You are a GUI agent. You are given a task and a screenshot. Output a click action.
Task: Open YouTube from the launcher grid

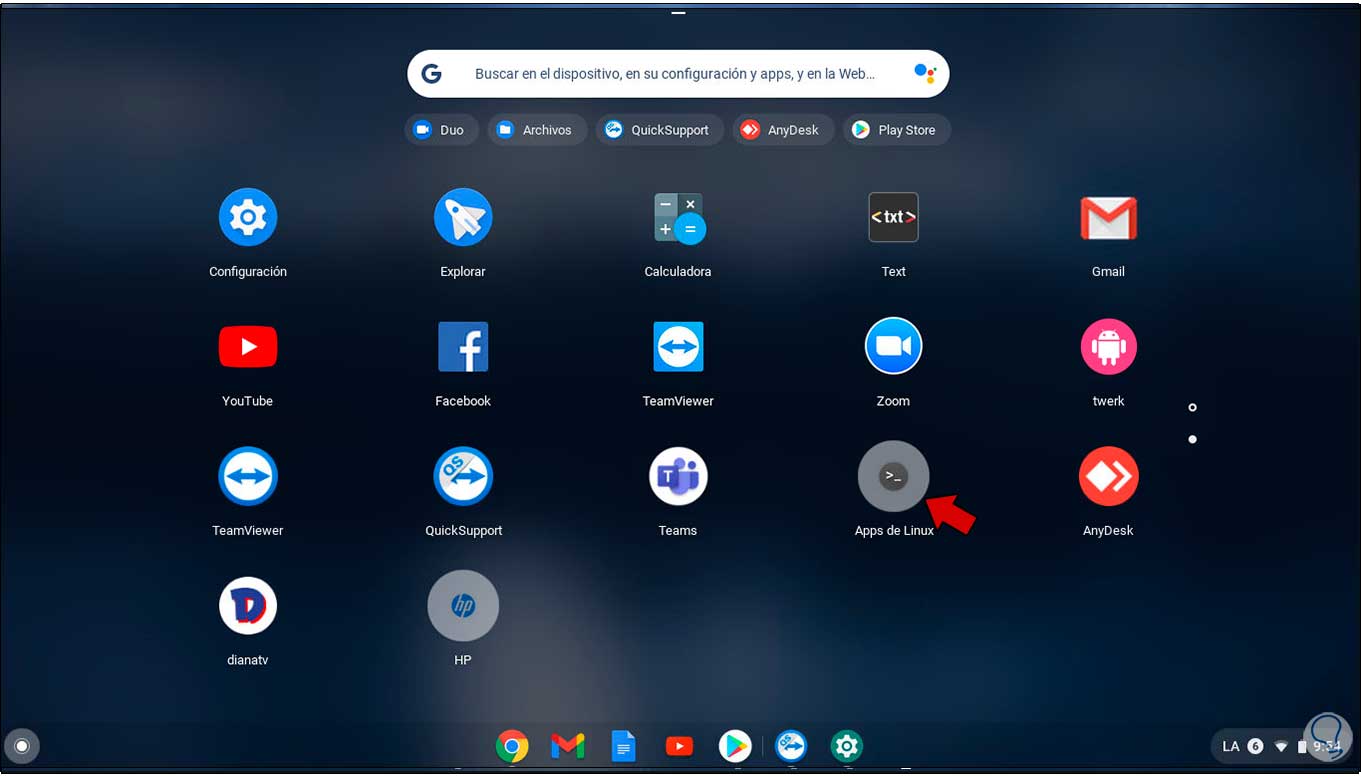pos(248,347)
